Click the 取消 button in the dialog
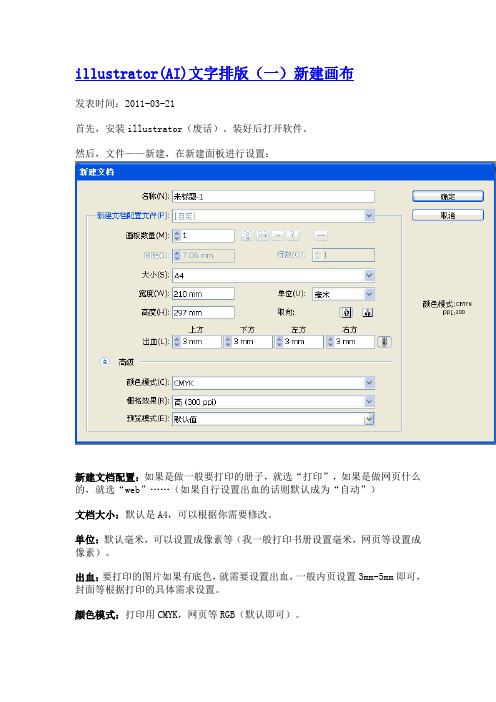496x702 pixels. 448,215
